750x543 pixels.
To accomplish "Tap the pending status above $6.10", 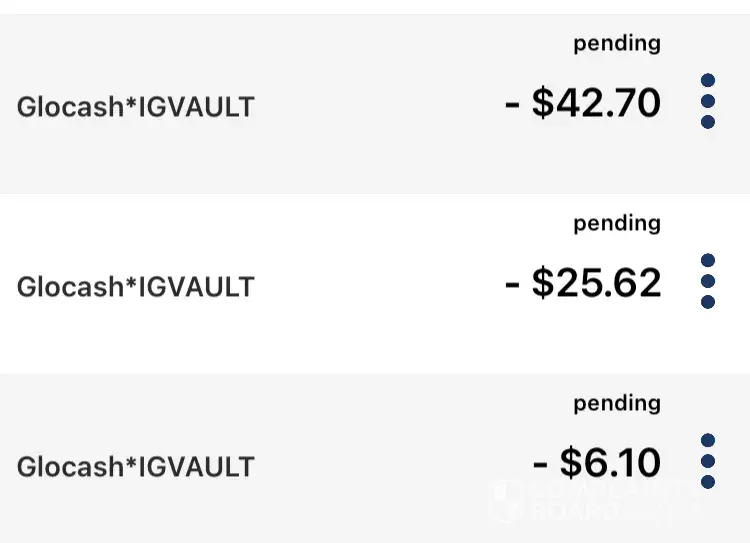I will coord(617,403).
